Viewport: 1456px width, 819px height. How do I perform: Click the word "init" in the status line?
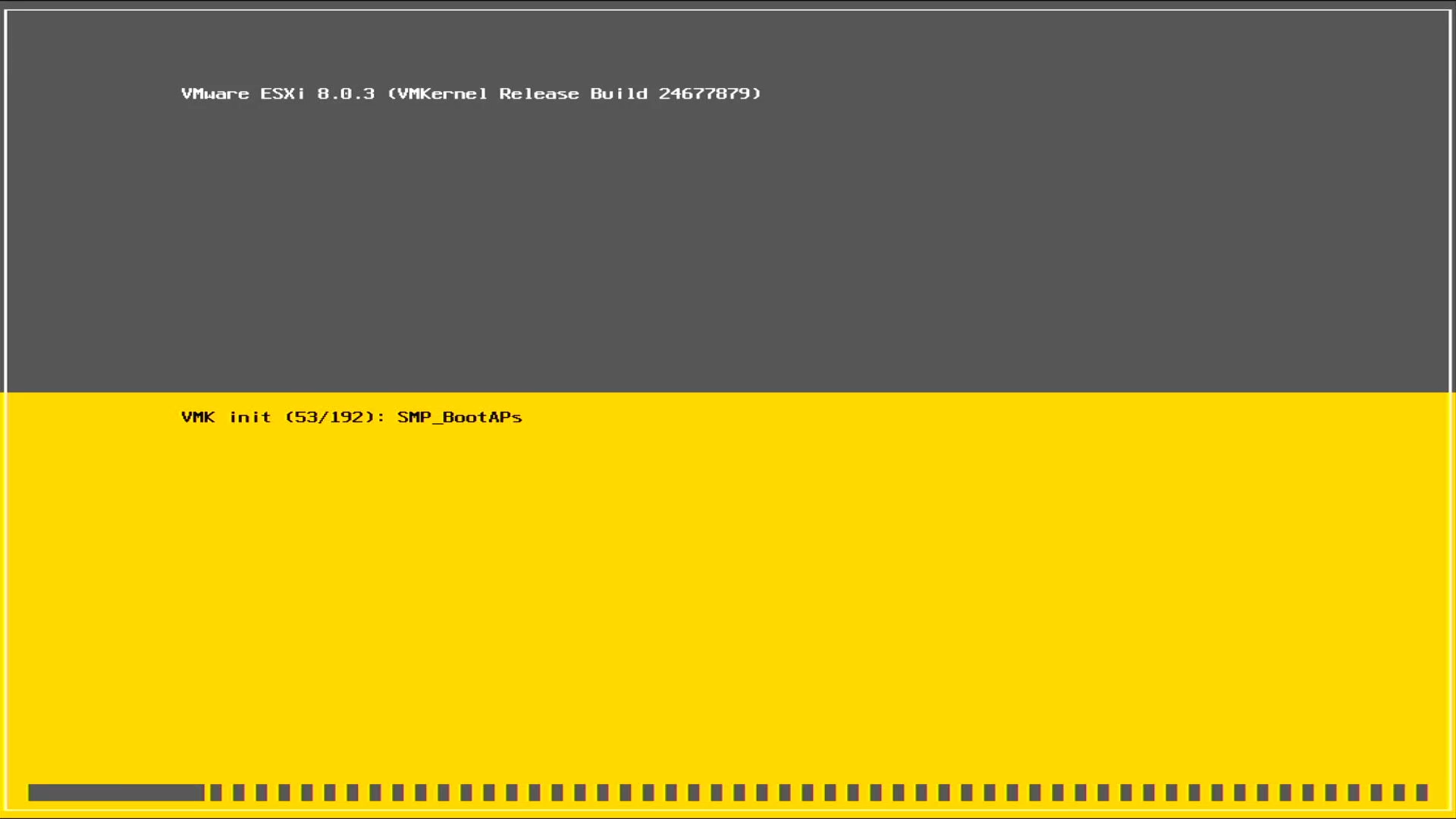[x=250, y=417]
